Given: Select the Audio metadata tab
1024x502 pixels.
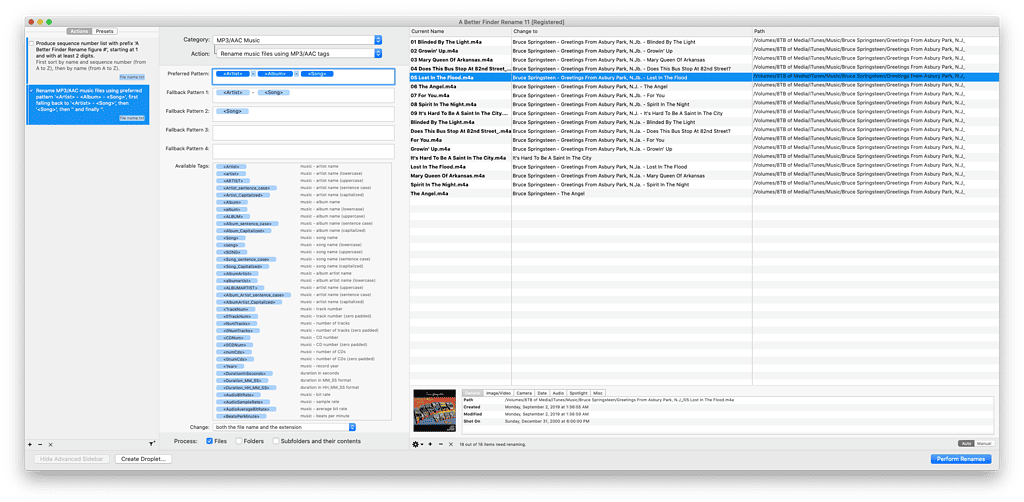Looking at the screenshot, I should pos(557,393).
